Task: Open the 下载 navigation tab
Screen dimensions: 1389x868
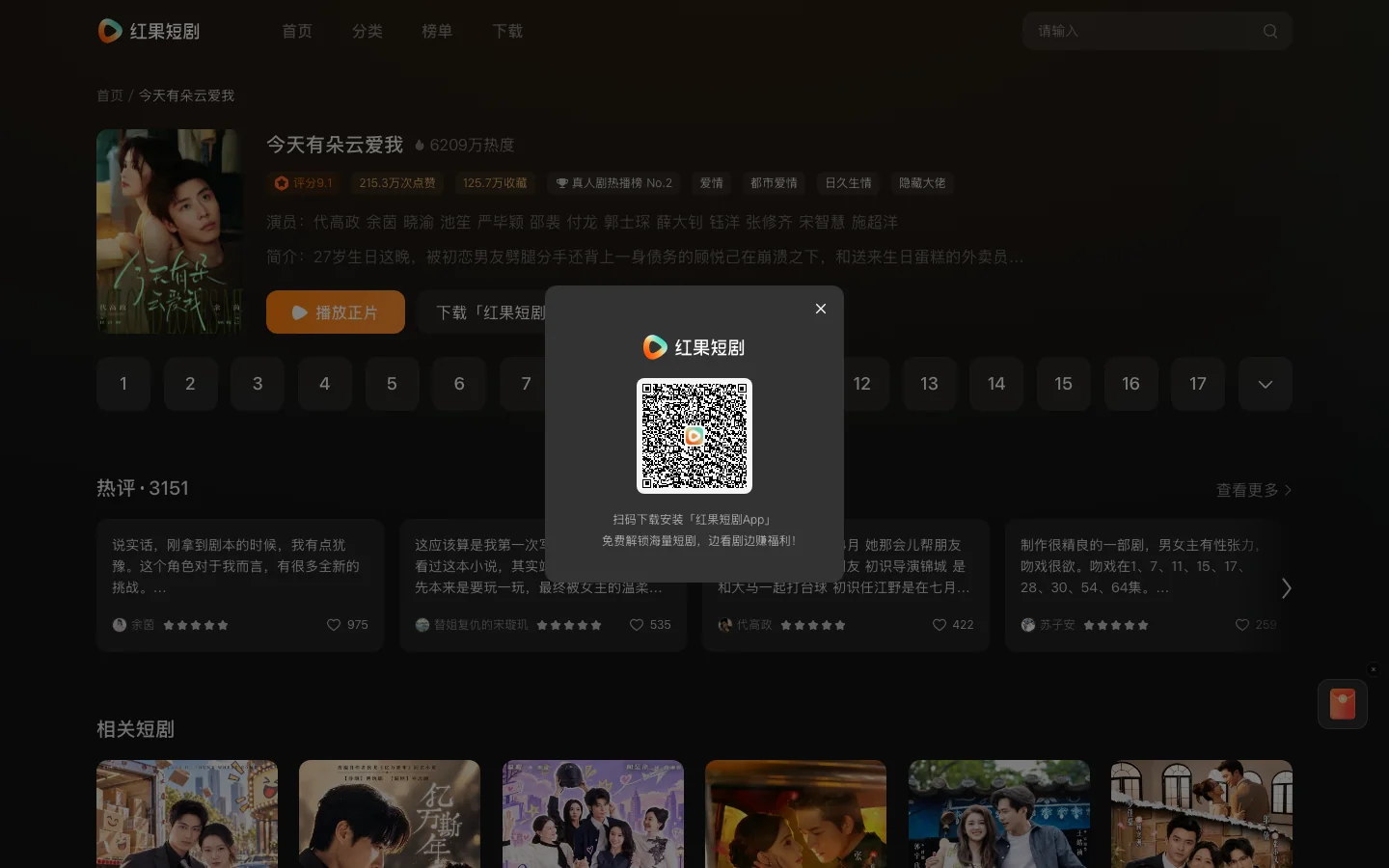Action: [x=507, y=31]
